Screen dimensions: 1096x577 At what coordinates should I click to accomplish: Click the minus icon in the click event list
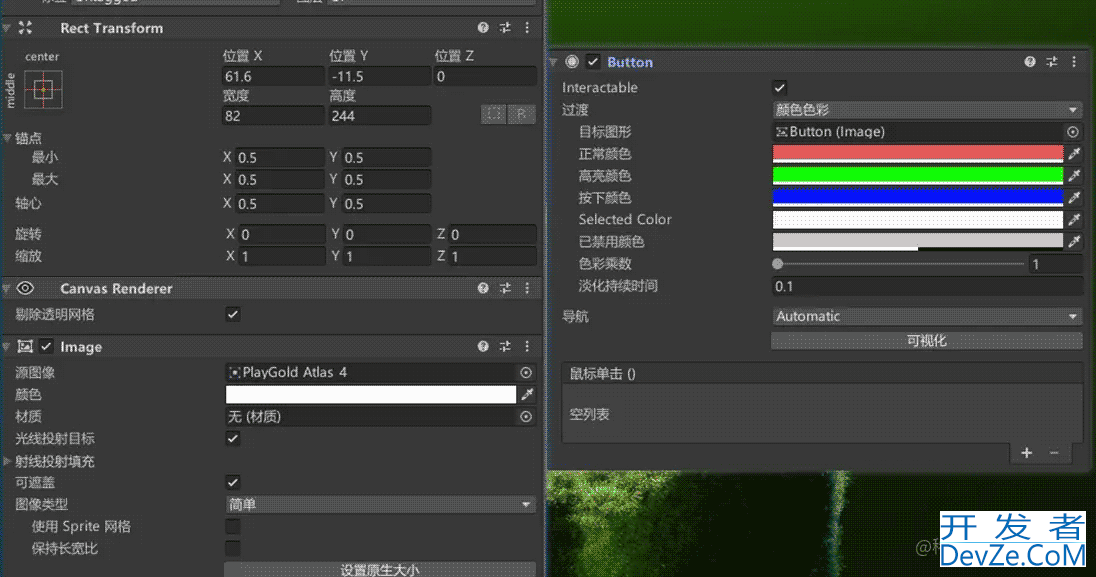[1053, 453]
